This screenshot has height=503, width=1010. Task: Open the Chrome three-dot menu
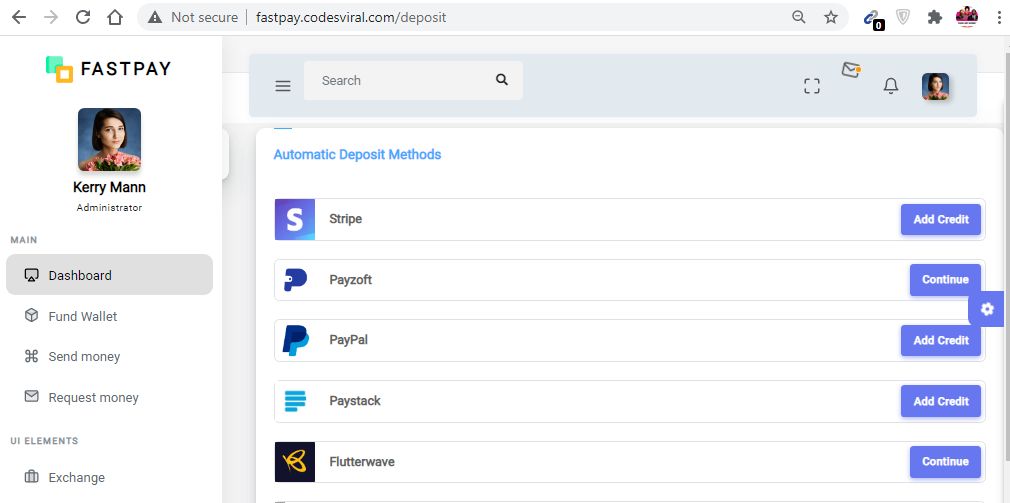tap(998, 17)
